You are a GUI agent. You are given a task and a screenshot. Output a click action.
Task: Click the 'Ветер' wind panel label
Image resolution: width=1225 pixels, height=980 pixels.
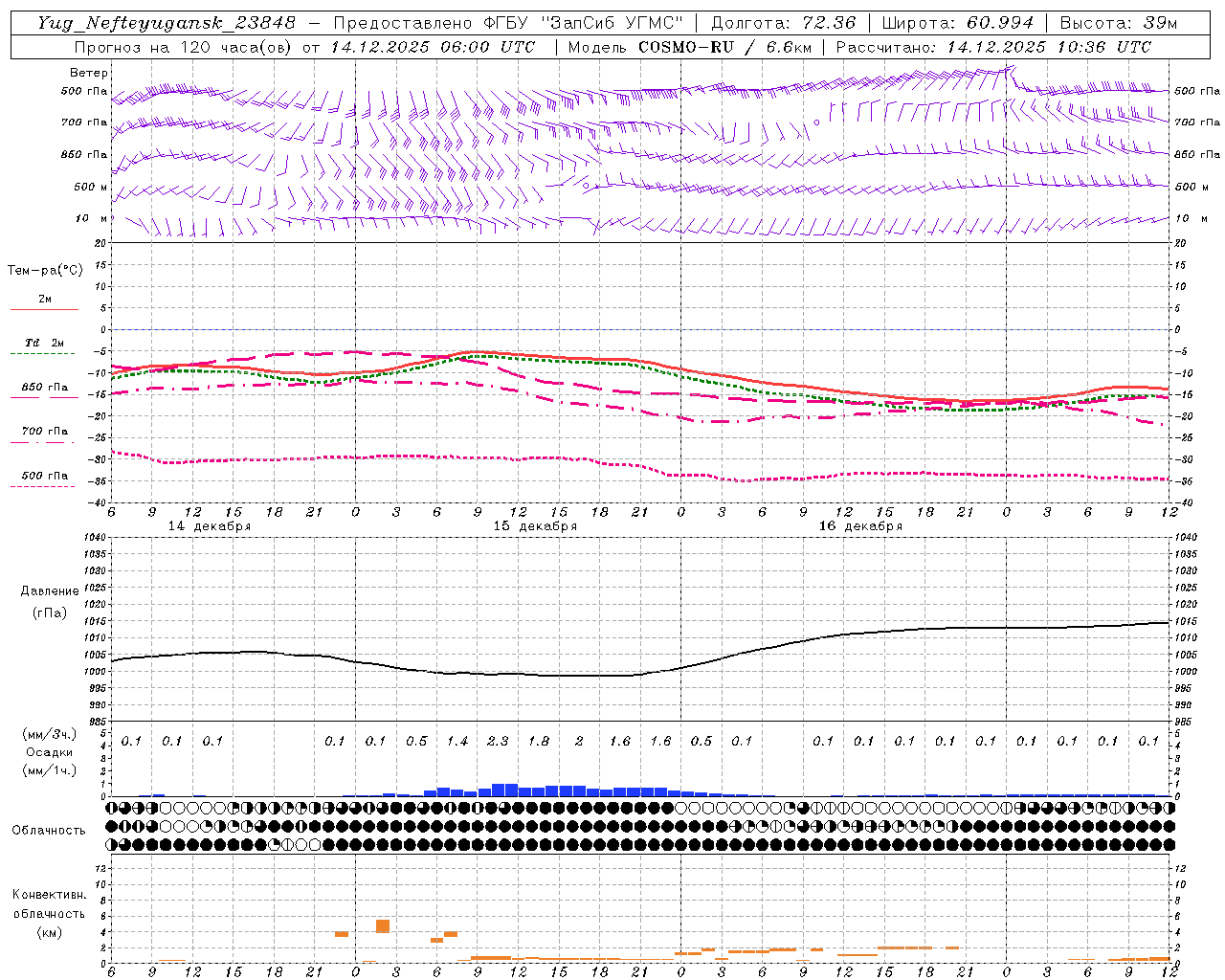coord(89,73)
